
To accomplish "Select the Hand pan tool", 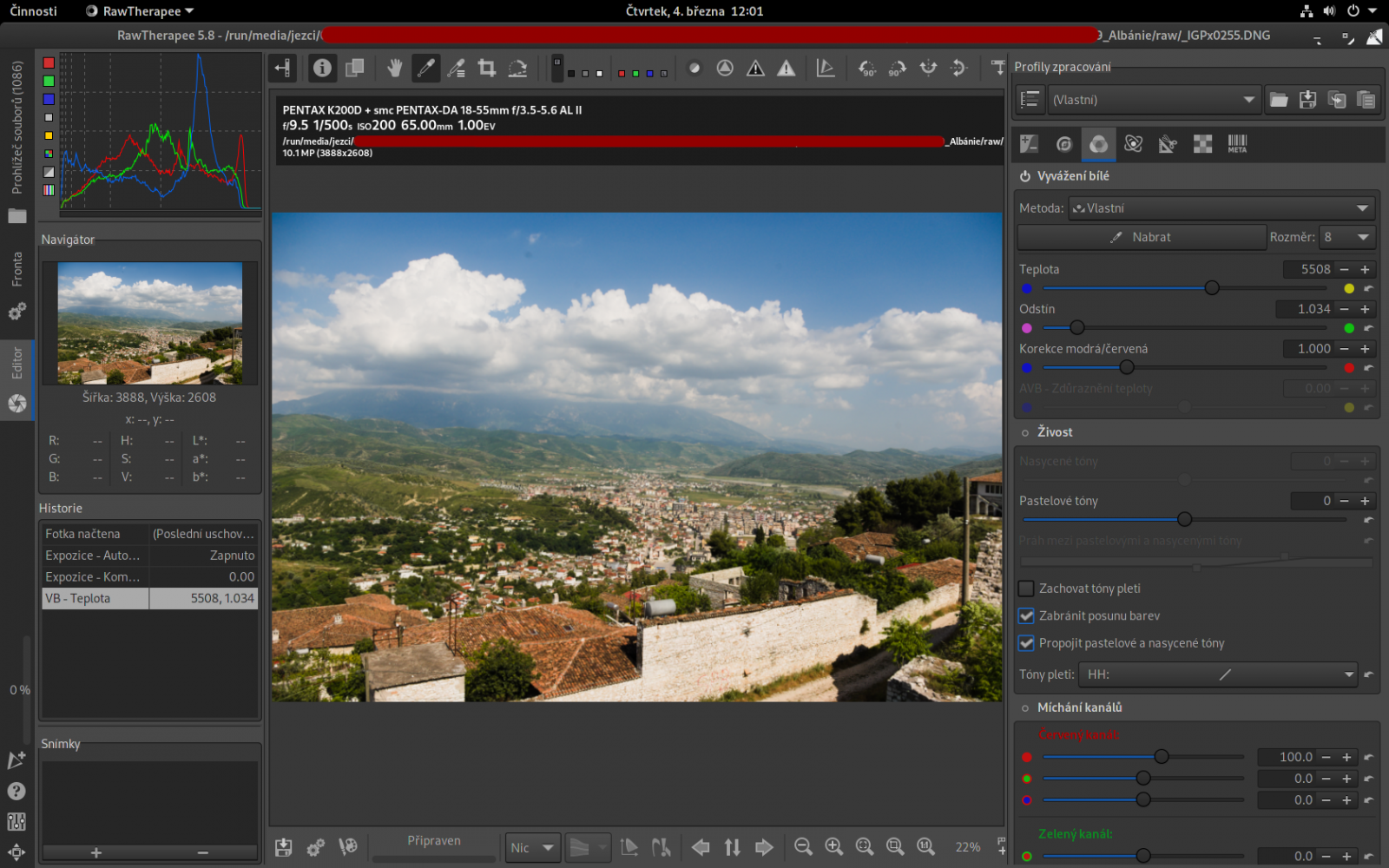I will pyautogui.click(x=393, y=68).
